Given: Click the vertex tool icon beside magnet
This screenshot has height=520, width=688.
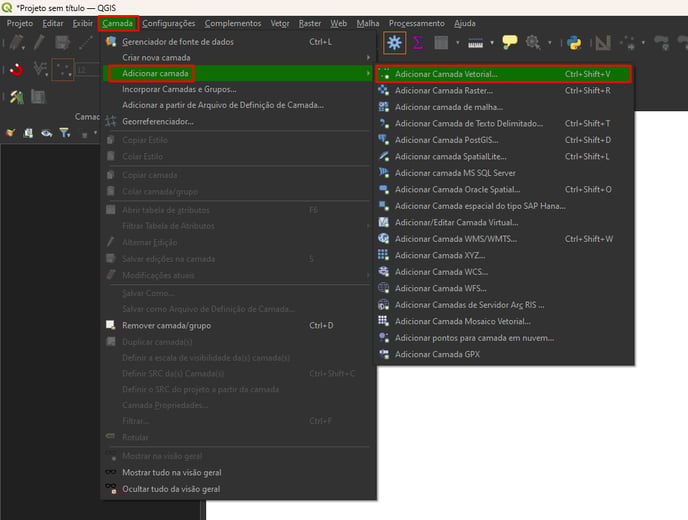Looking at the screenshot, I should (39, 68).
